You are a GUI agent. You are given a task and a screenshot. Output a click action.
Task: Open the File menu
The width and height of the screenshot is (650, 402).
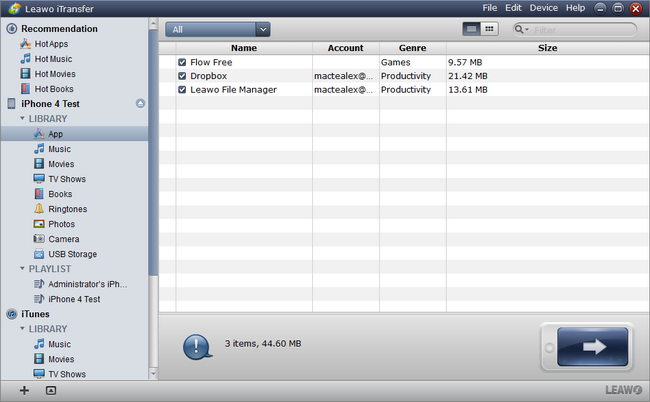click(490, 8)
